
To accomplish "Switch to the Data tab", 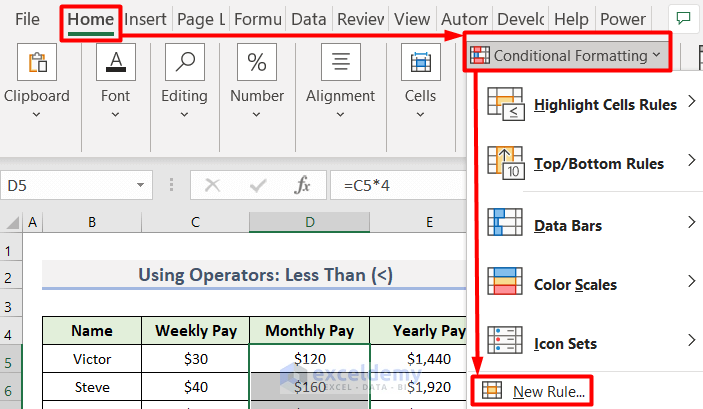I will pyautogui.click(x=308, y=19).
